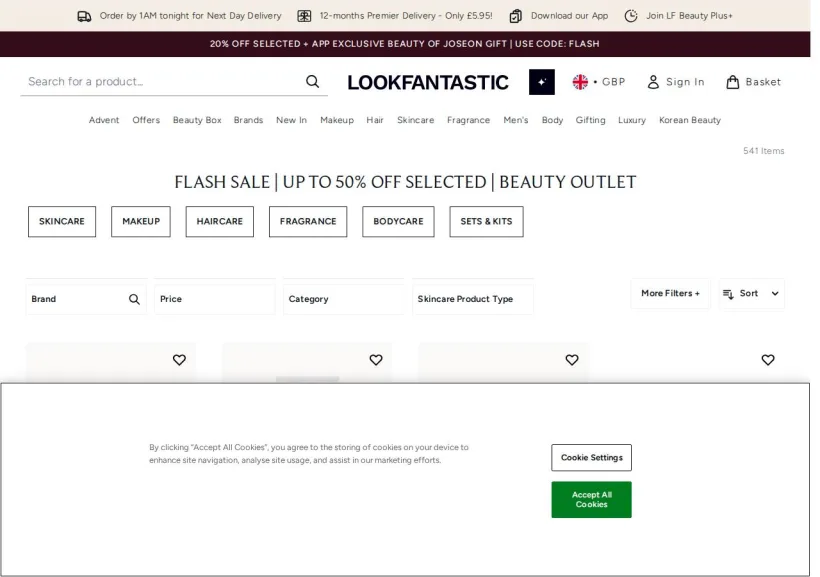The image size is (820, 577).
Task: Open the Men's menu item
Action: [x=516, y=120]
